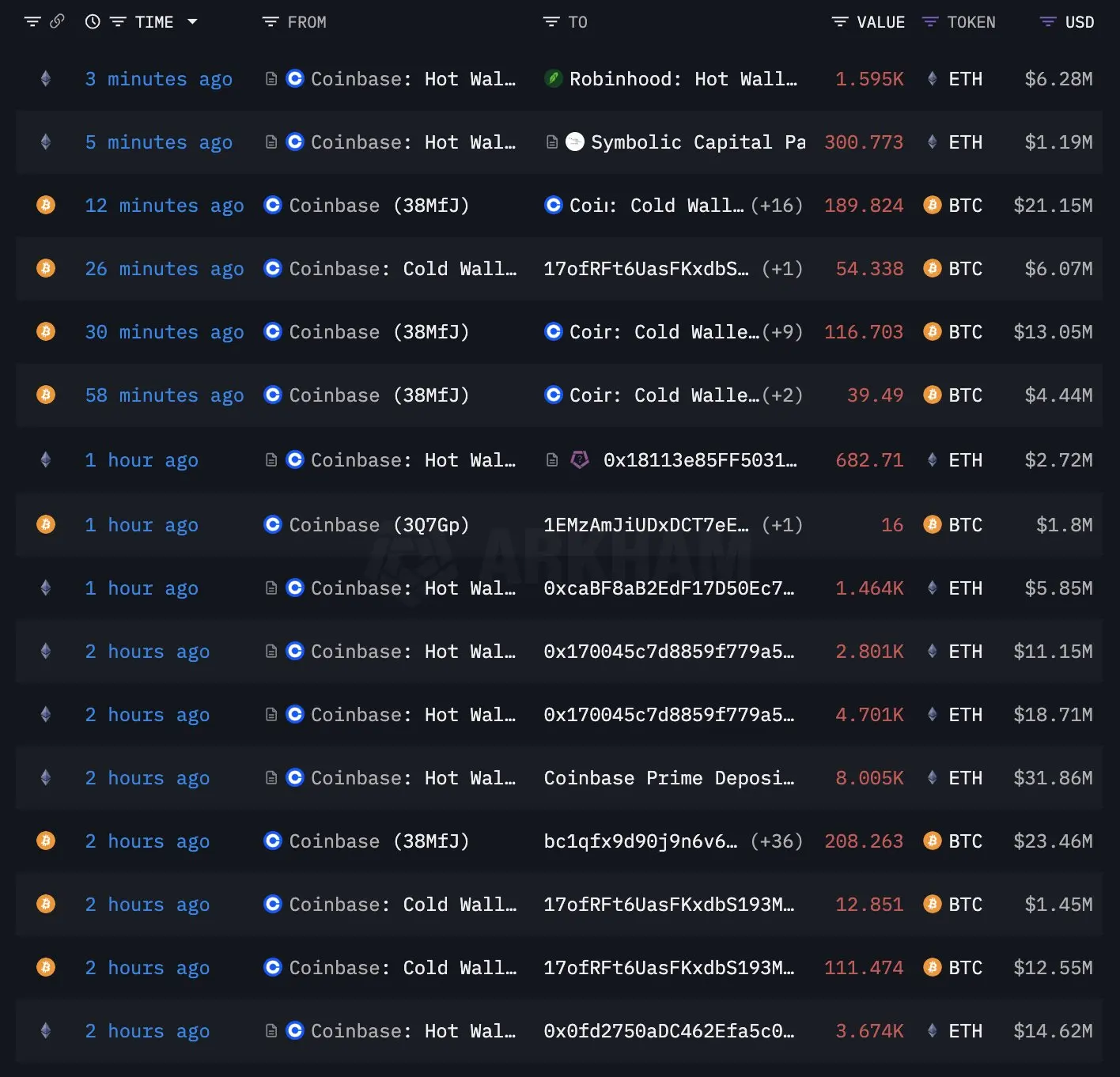Image resolution: width=1120 pixels, height=1077 pixels.
Task: Select the $12.55M USD amount
Action: point(1053,968)
